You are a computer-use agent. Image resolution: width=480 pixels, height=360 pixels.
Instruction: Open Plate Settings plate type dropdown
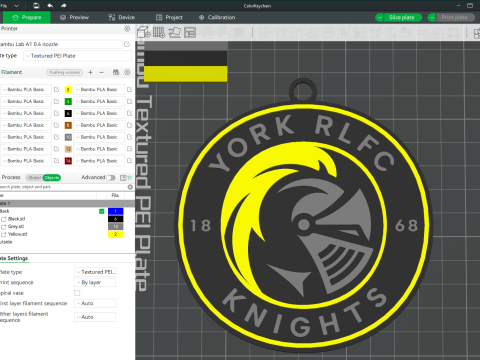[95, 272]
